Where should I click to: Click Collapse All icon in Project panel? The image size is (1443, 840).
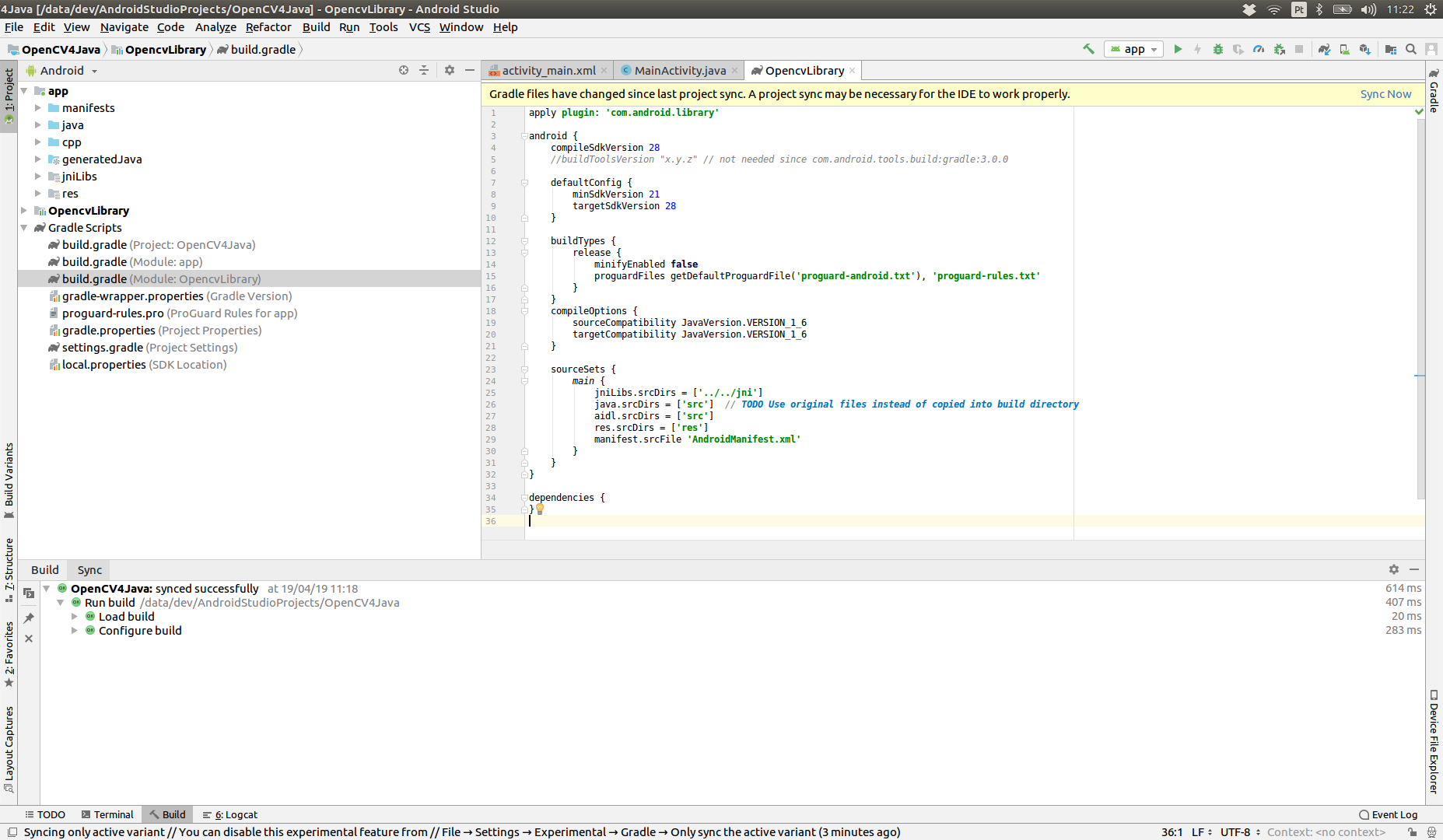click(424, 70)
